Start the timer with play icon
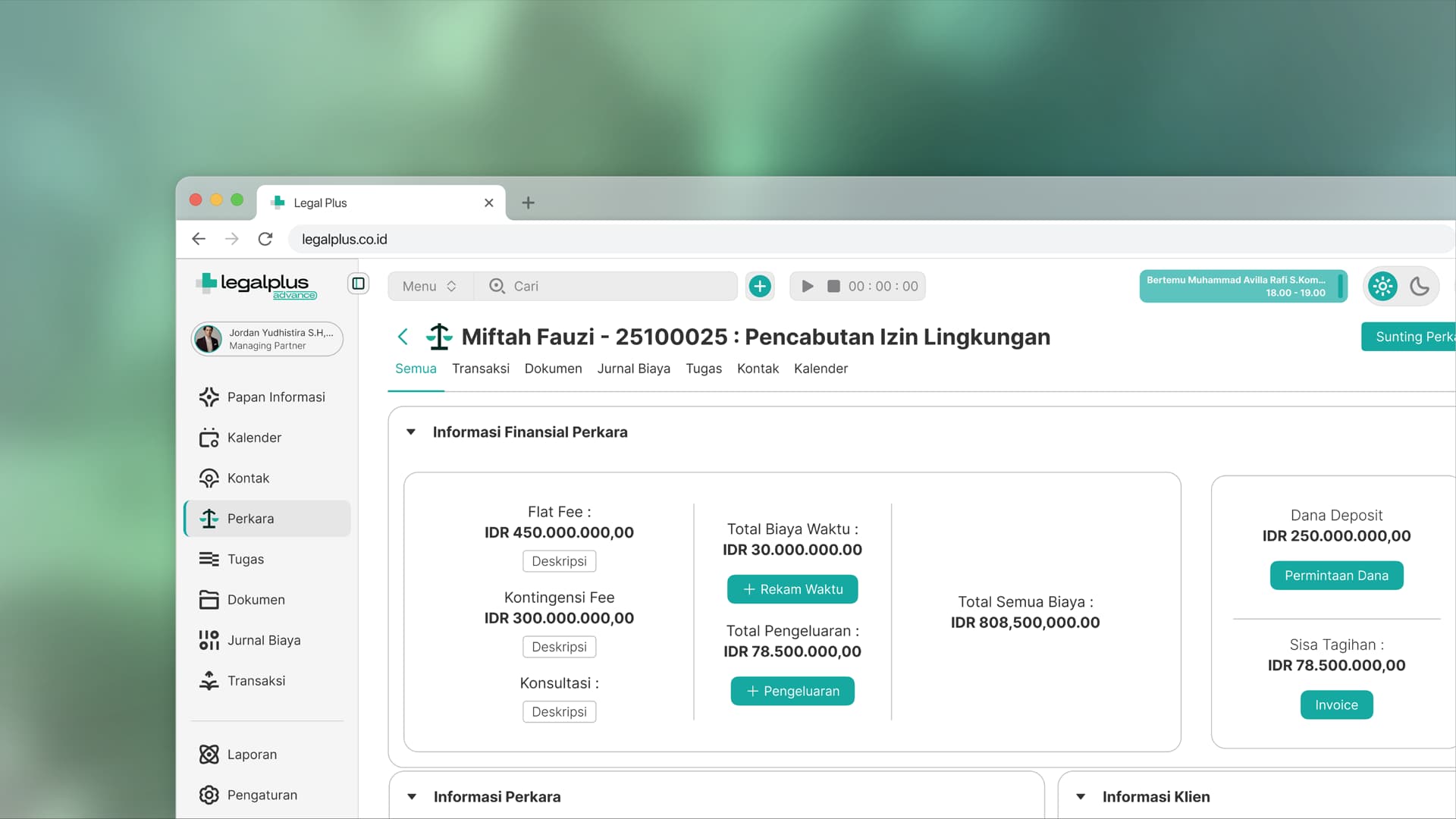 point(808,286)
